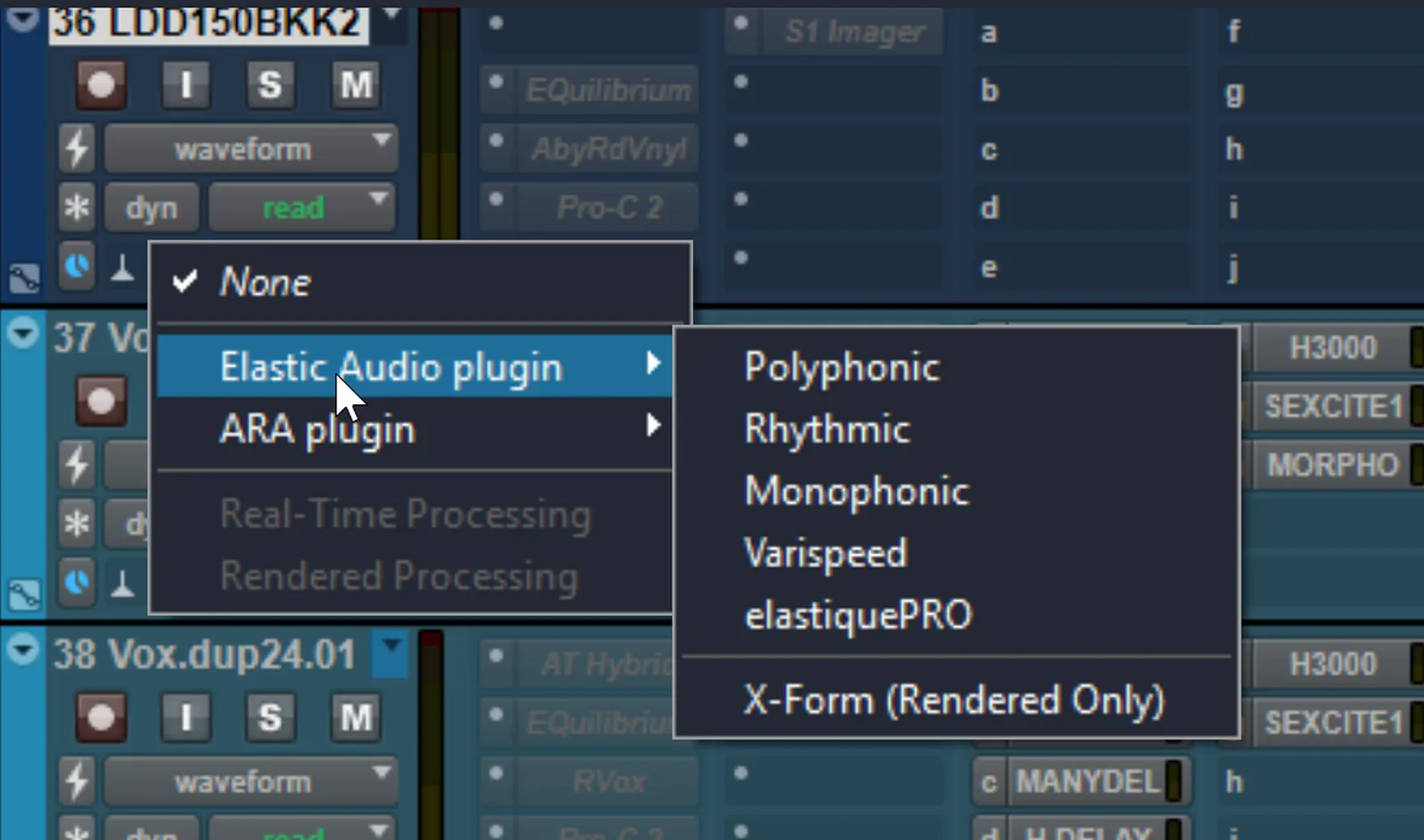1424x840 pixels.
Task: Open track 36 waveform view selector
Action: 251,149
